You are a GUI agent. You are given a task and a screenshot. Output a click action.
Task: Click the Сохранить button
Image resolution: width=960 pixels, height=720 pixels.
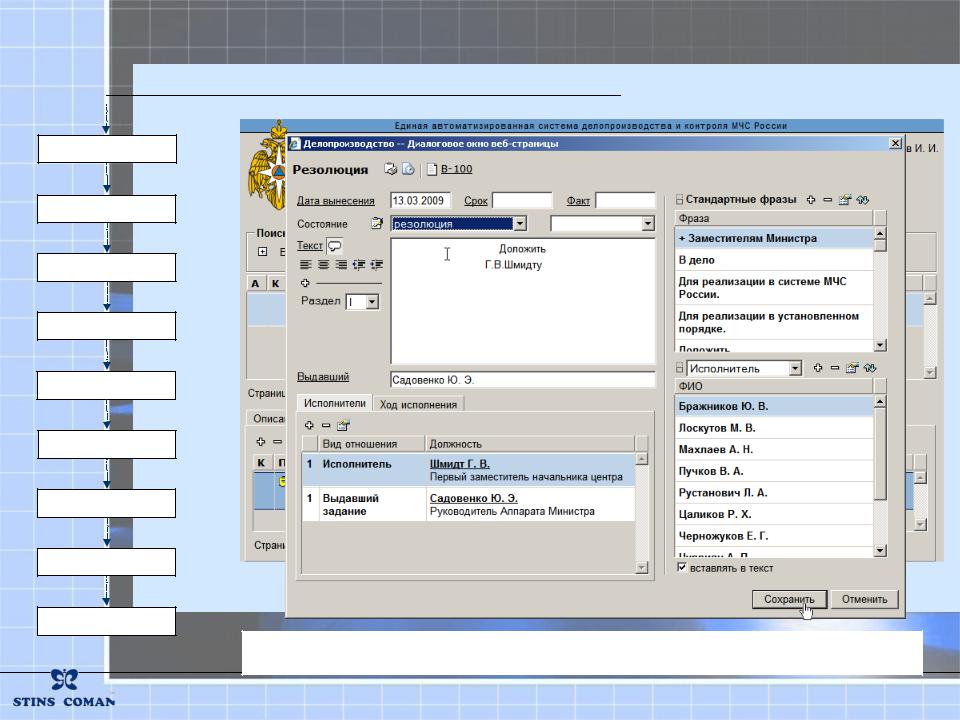(789, 599)
